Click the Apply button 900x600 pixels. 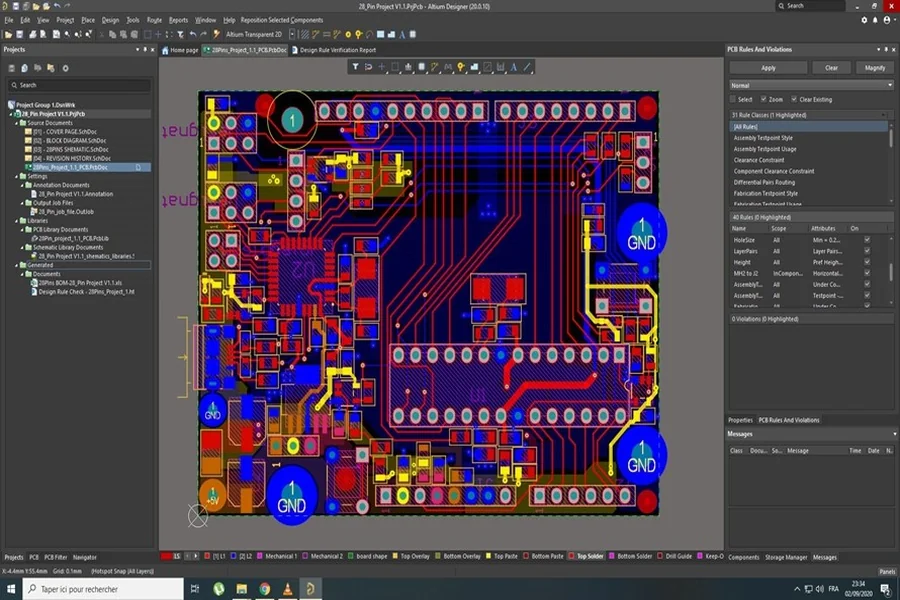pyautogui.click(x=768, y=68)
